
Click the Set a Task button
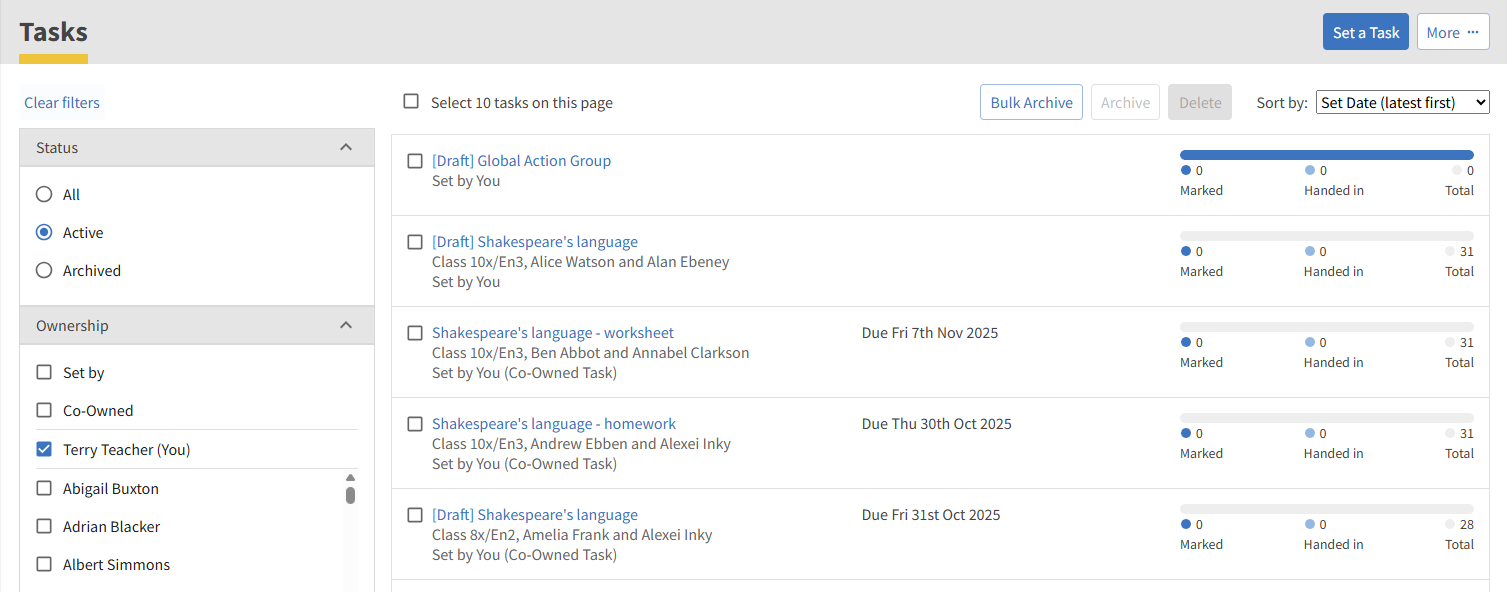click(x=1365, y=32)
